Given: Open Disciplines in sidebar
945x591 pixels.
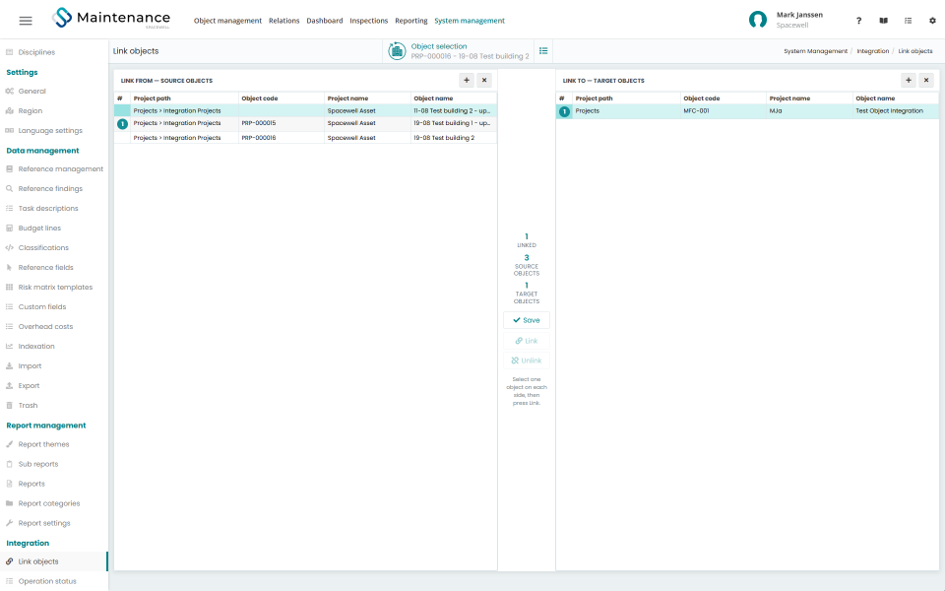Looking at the screenshot, I should tap(36, 52).
